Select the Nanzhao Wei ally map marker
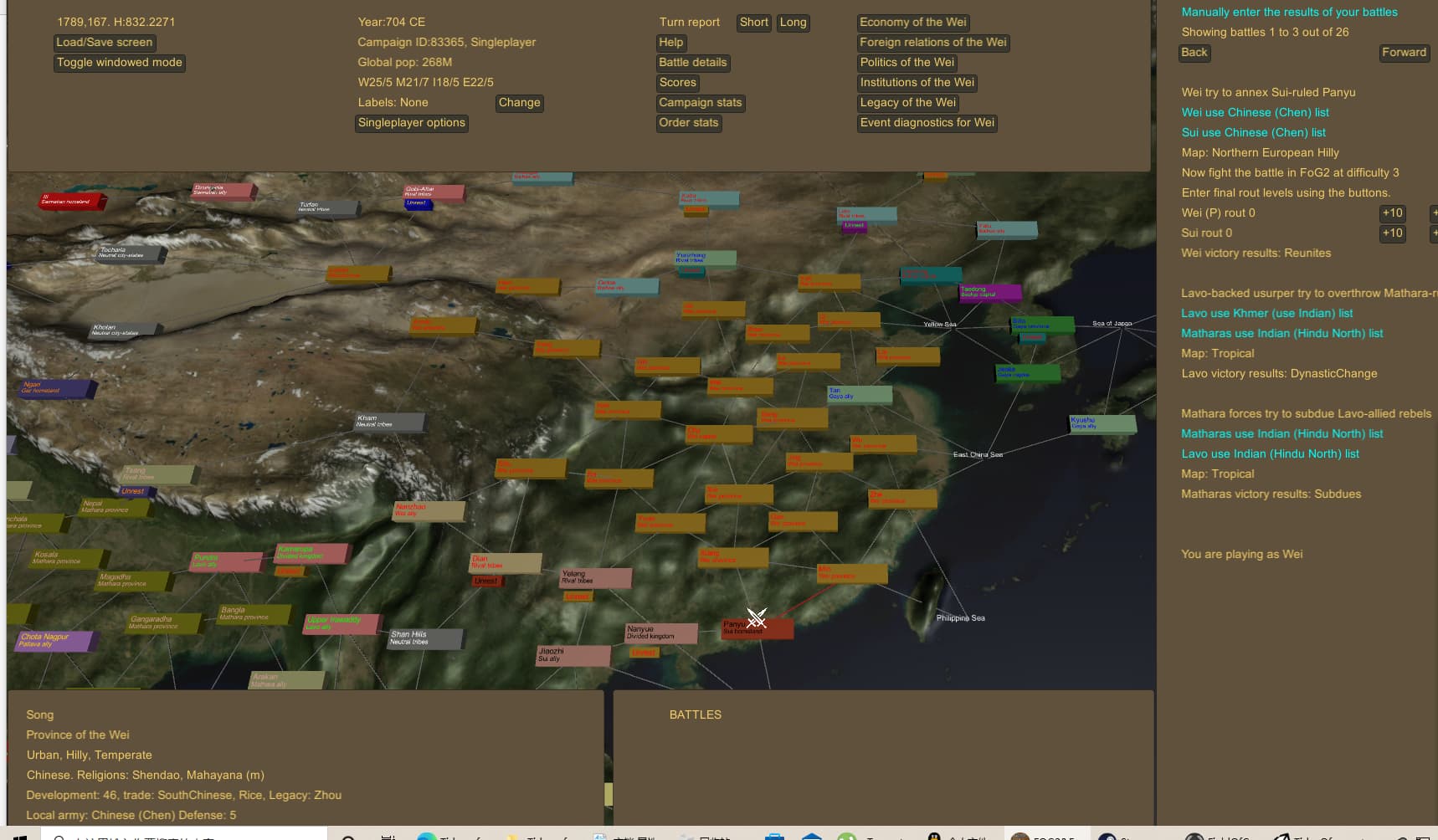Viewport: 1438px width, 840px height. coord(429,510)
